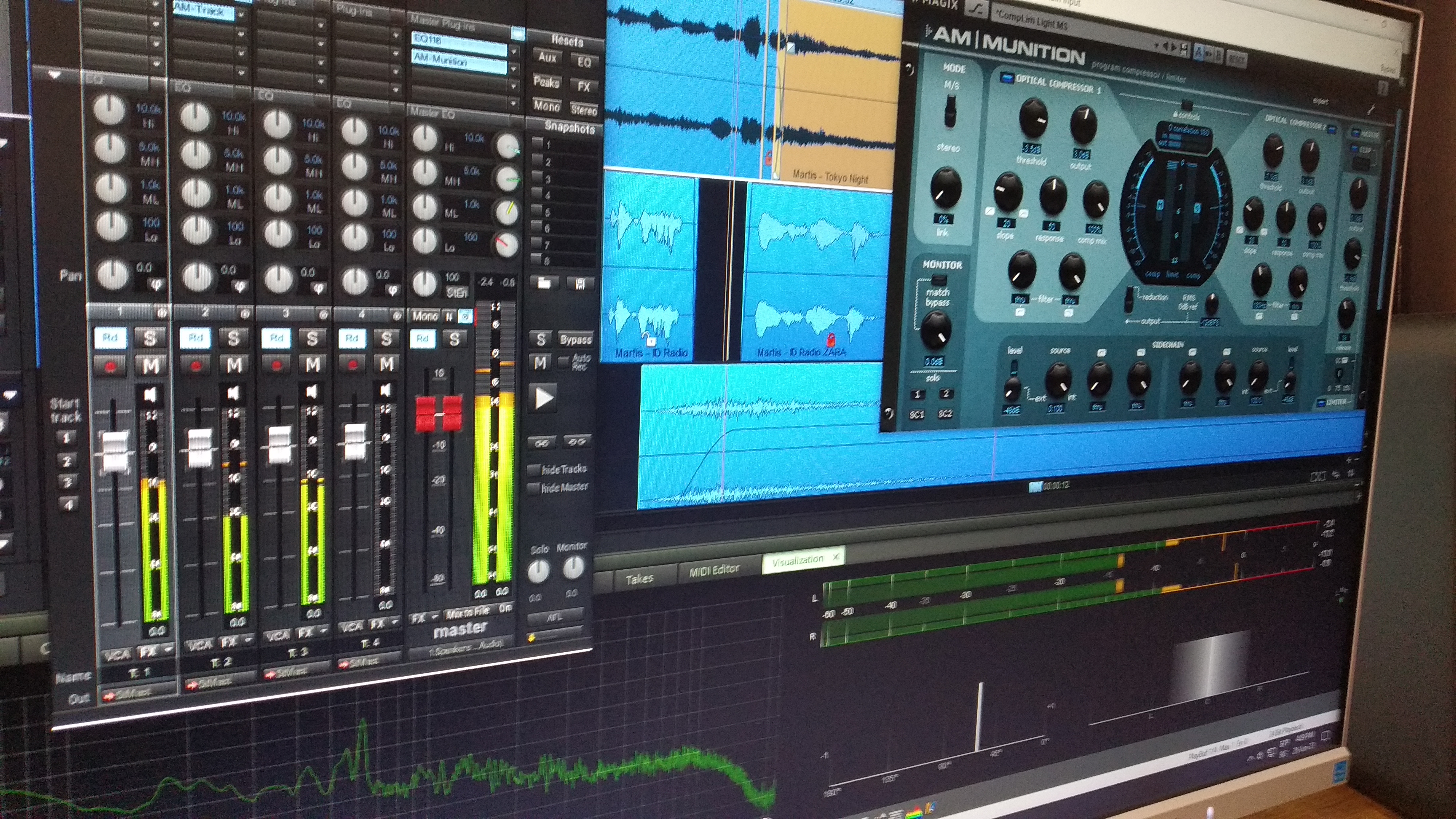Click phase invert icon under channel 1 pan
The image size is (1456, 819).
[x=157, y=284]
